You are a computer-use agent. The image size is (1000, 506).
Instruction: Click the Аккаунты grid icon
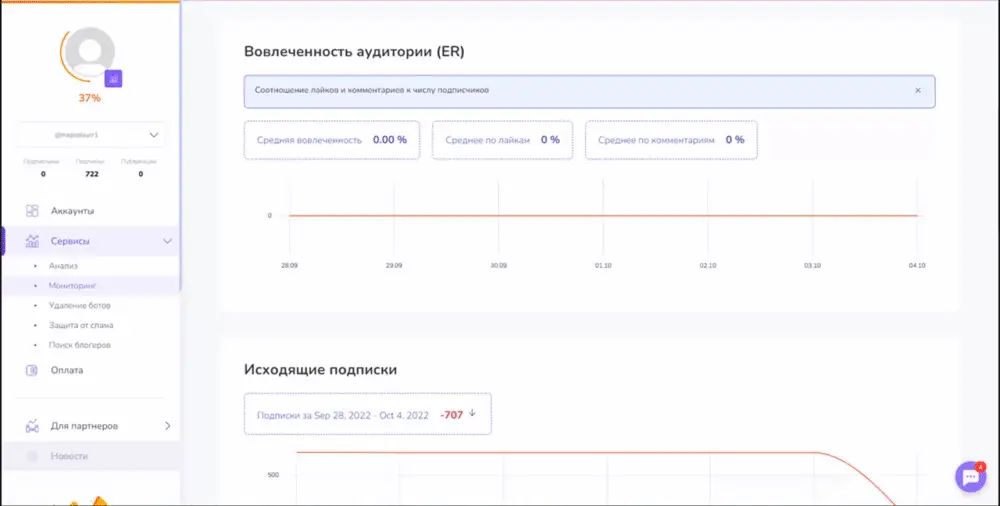tap(32, 211)
